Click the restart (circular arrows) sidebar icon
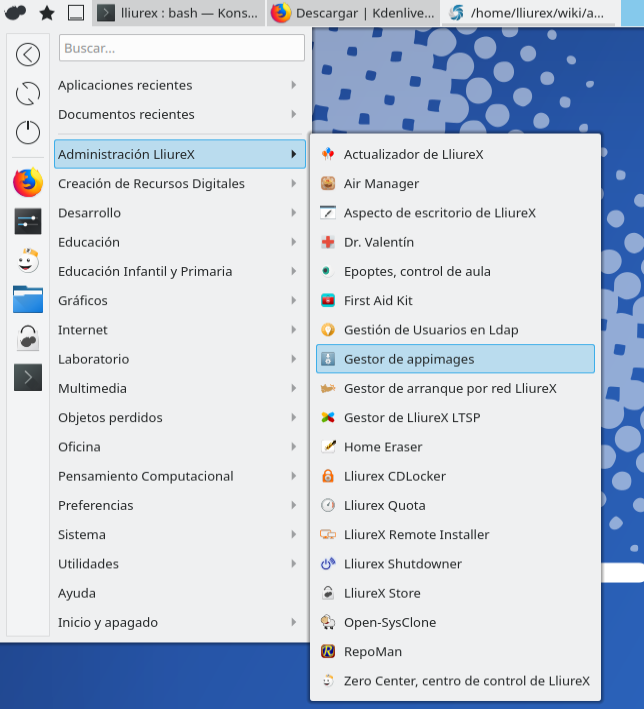Viewport: 644px width, 709px height. click(x=28, y=94)
